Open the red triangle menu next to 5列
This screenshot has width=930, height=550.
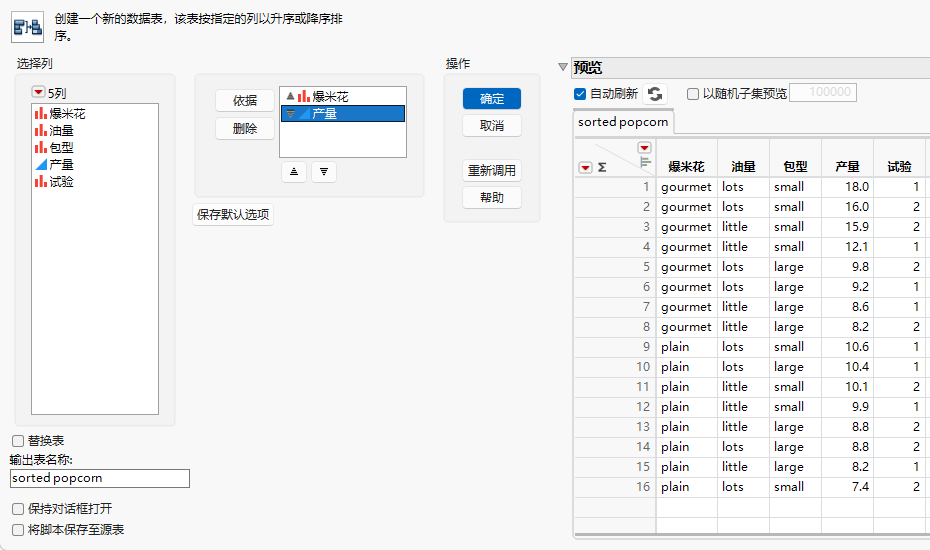point(39,92)
